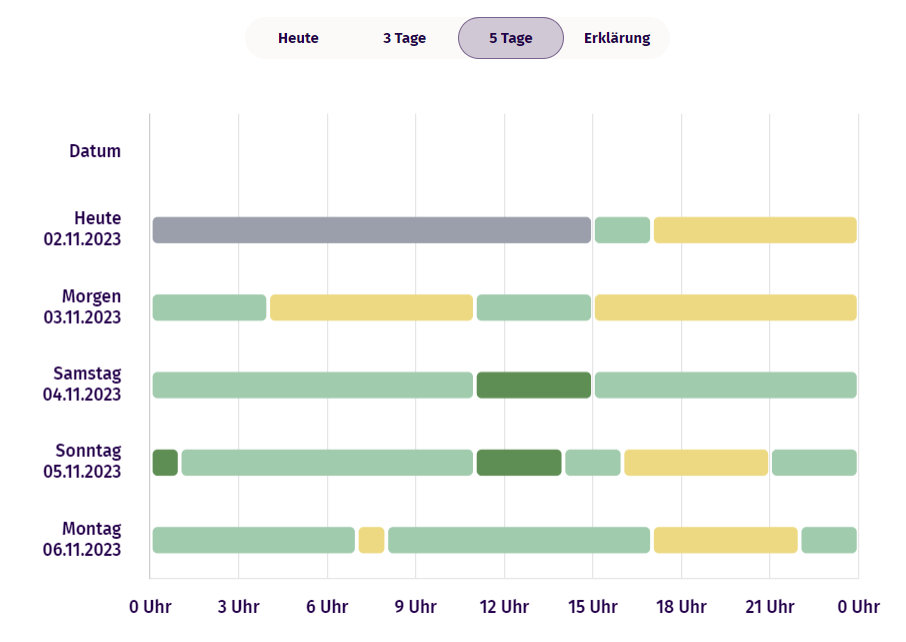
Task: Switch to the Heute tab
Action: tap(298, 38)
